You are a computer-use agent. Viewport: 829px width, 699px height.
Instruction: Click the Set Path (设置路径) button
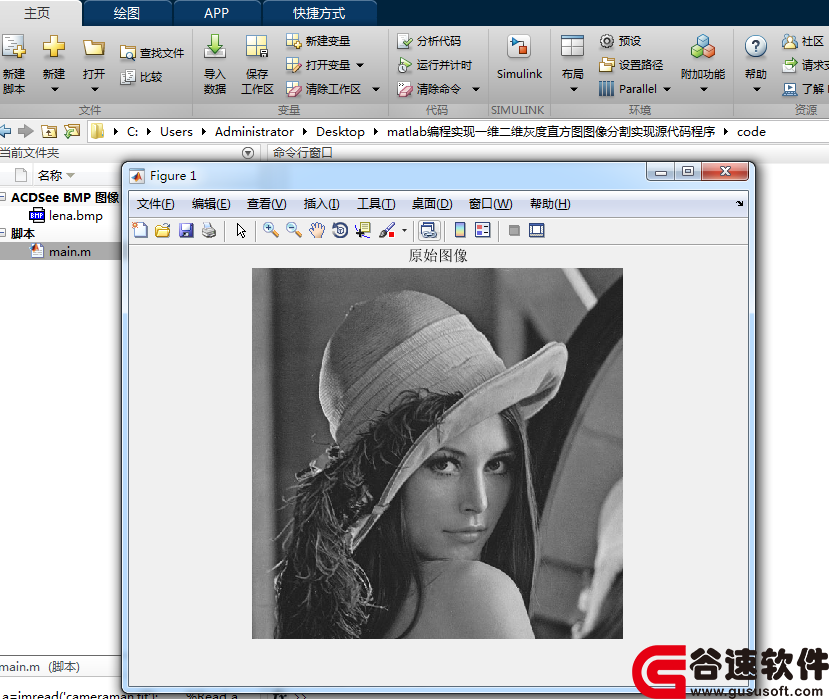(631, 65)
